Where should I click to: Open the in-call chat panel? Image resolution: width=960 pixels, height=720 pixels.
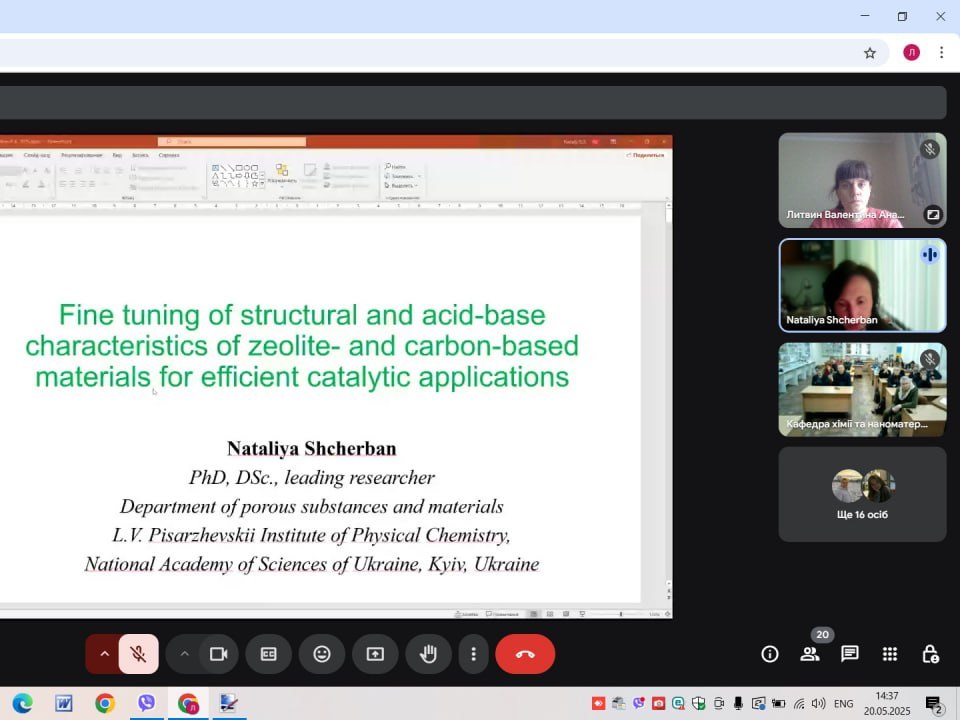coord(850,654)
